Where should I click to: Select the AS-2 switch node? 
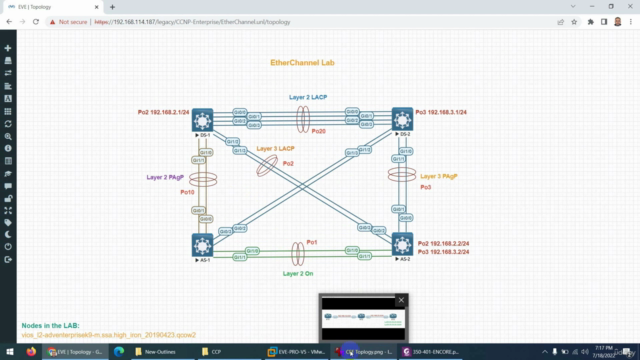pyautogui.click(x=402, y=244)
